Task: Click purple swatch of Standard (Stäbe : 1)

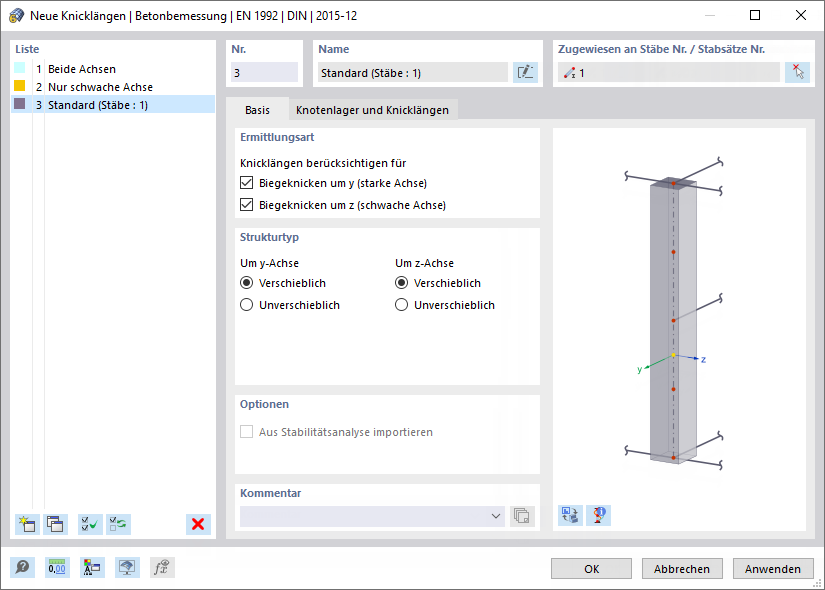Action: click(x=19, y=103)
